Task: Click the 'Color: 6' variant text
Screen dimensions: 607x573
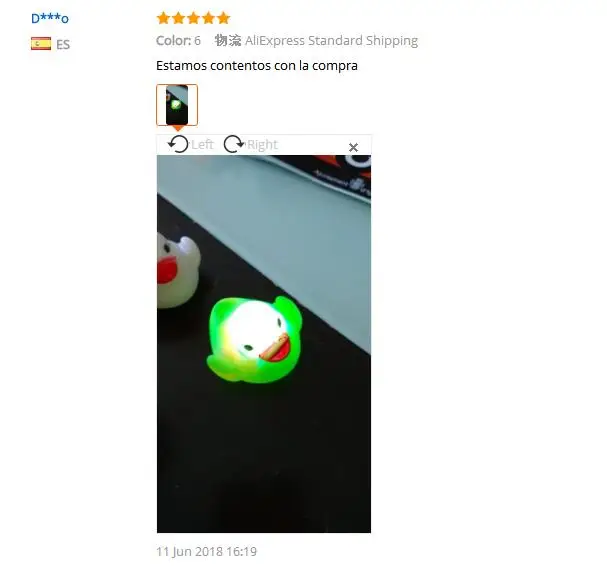Action: pos(178,41)
